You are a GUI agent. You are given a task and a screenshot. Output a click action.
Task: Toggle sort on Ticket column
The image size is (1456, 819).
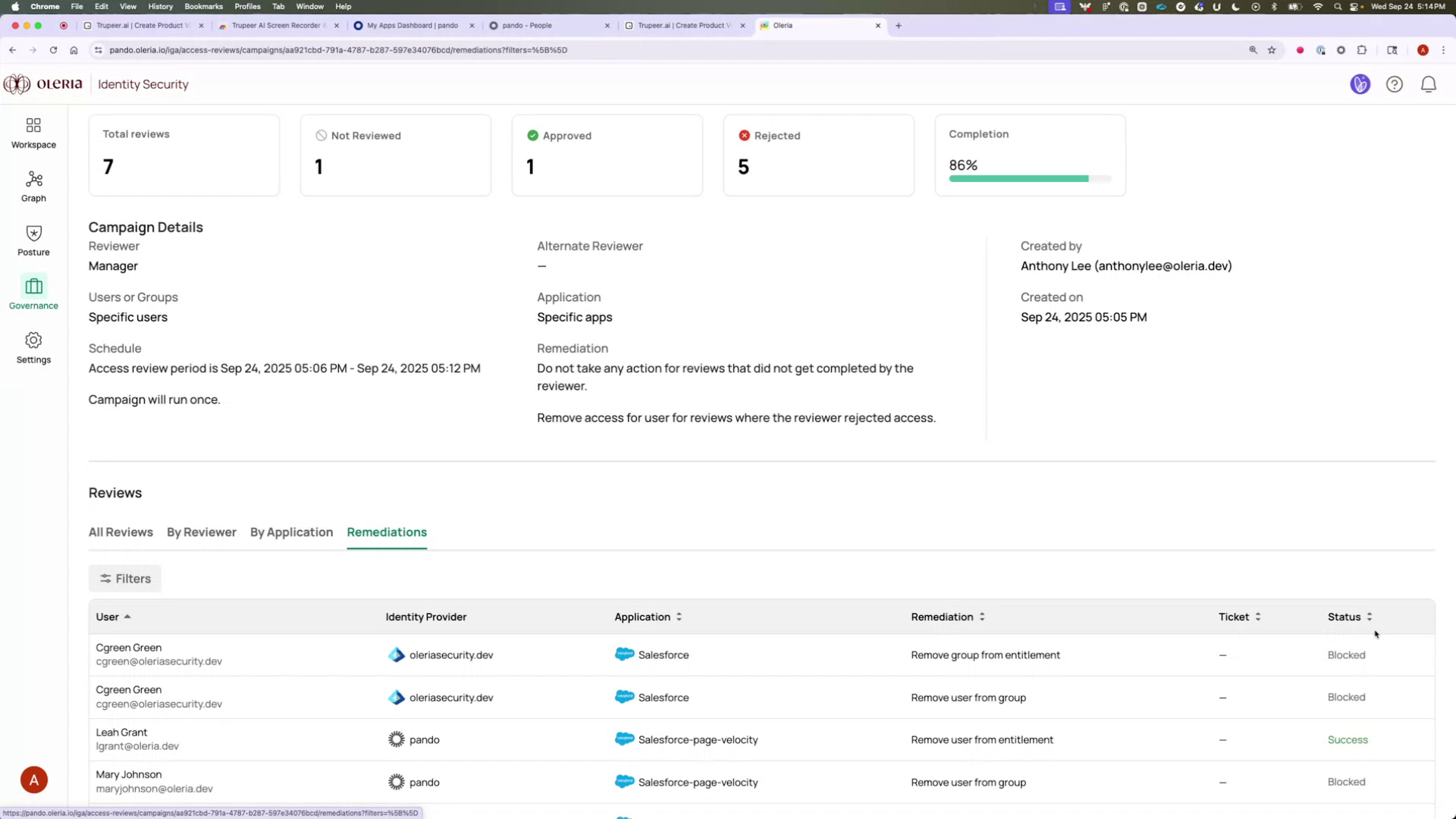coord(1258,617)
